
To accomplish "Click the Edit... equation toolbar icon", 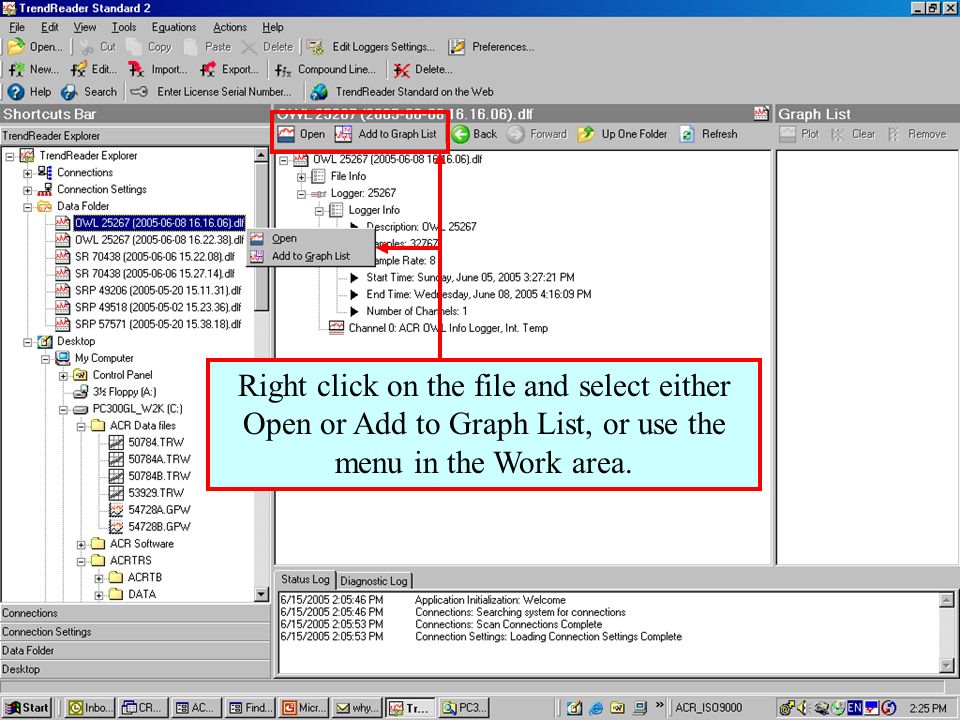I will click(78, 69).
